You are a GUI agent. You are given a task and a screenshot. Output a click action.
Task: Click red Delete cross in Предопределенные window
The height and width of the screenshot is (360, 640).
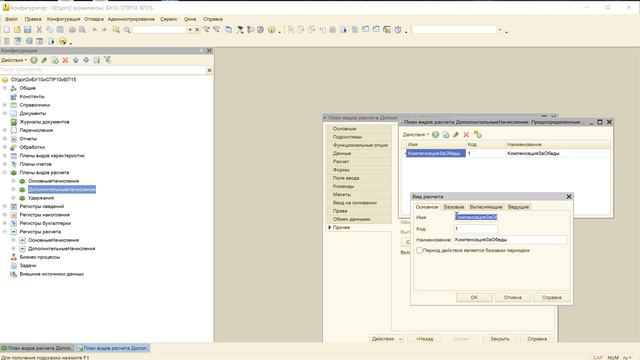(x=466, y=135)
